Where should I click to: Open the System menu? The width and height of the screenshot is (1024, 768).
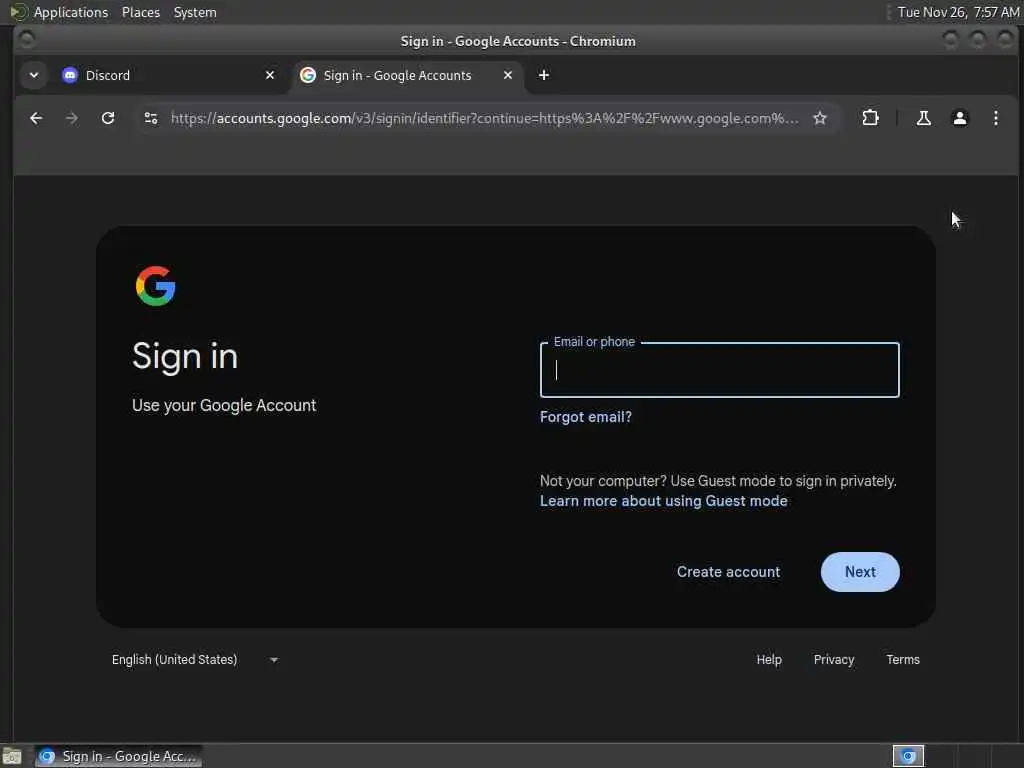[195, 12]
